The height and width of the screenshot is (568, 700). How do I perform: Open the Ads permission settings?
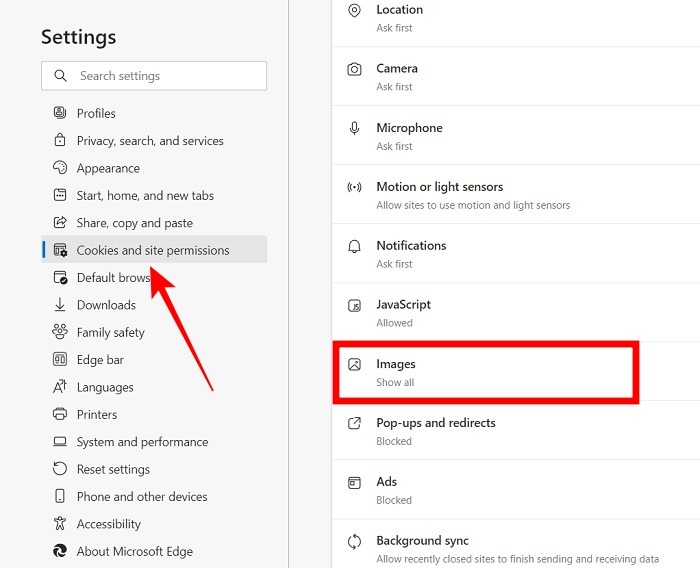[x=387, y=482]
